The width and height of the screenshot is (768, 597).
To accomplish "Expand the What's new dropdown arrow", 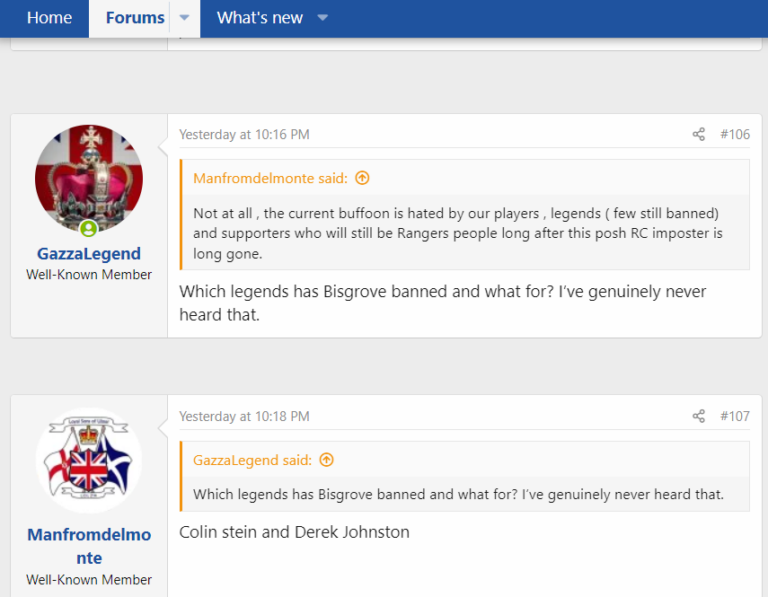I will pos(322,18).
